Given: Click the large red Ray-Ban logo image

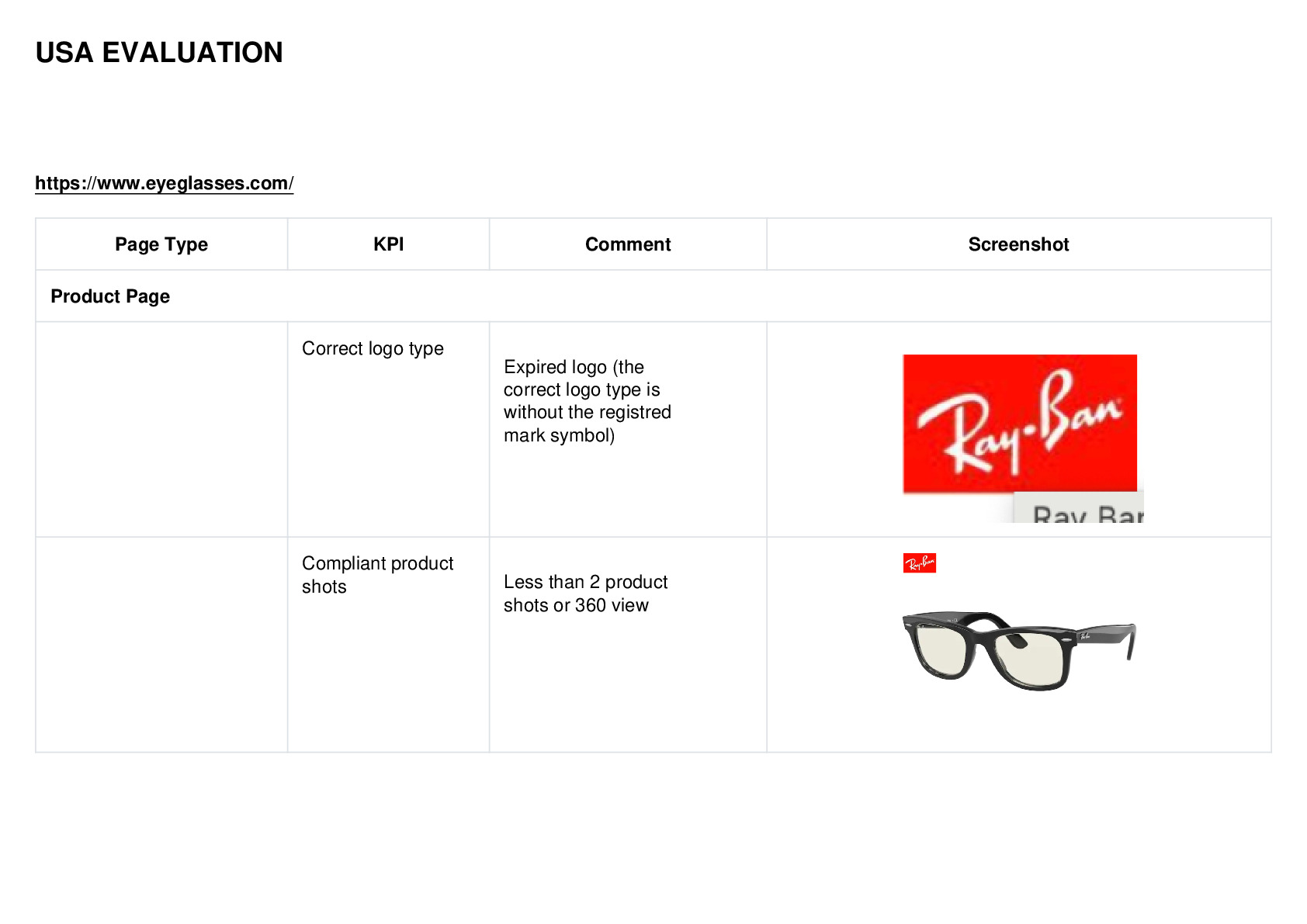Looking at the screenshot, I should pyautogui.click(x=1020, y=424).
